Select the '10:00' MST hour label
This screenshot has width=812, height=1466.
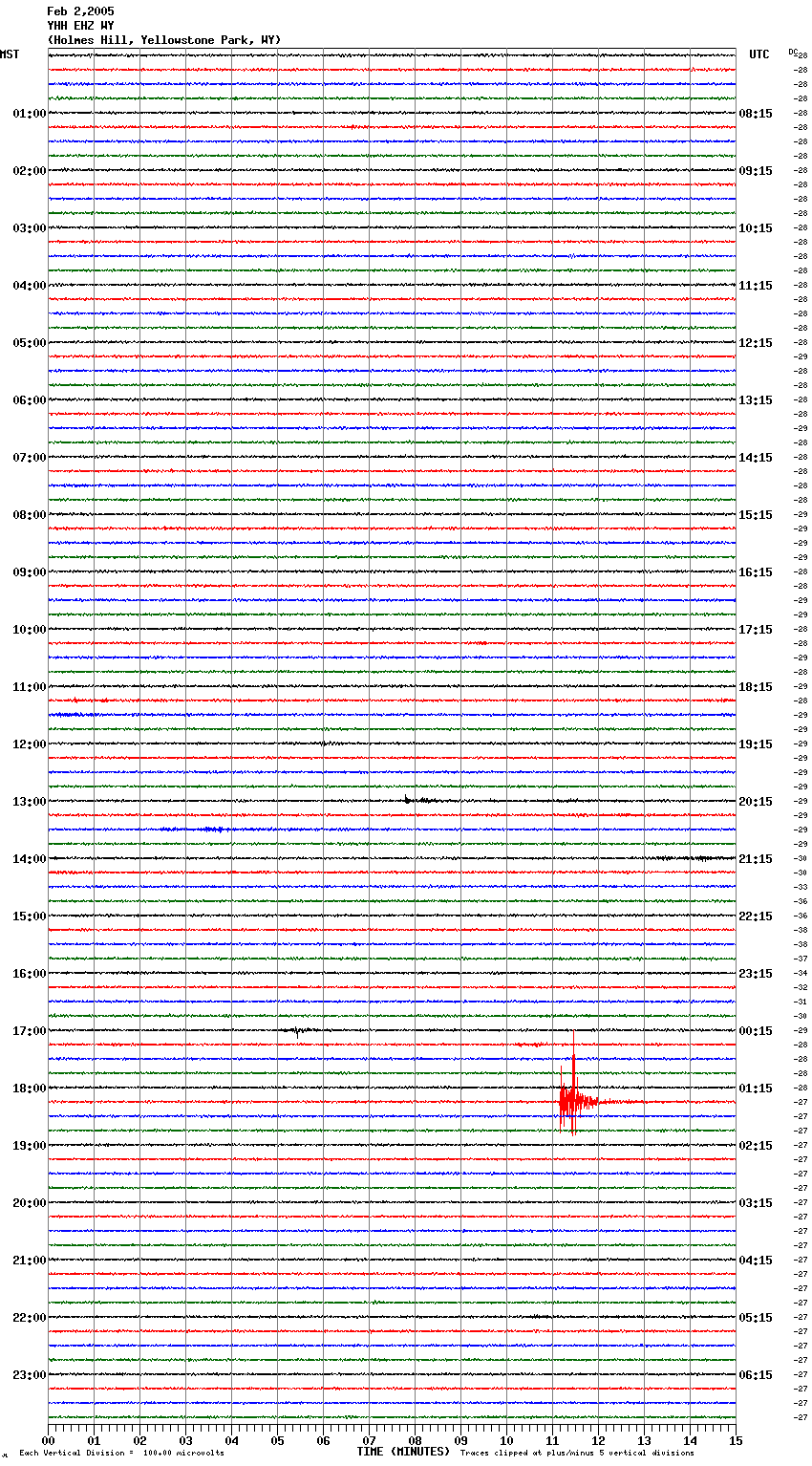coord(30,630)
